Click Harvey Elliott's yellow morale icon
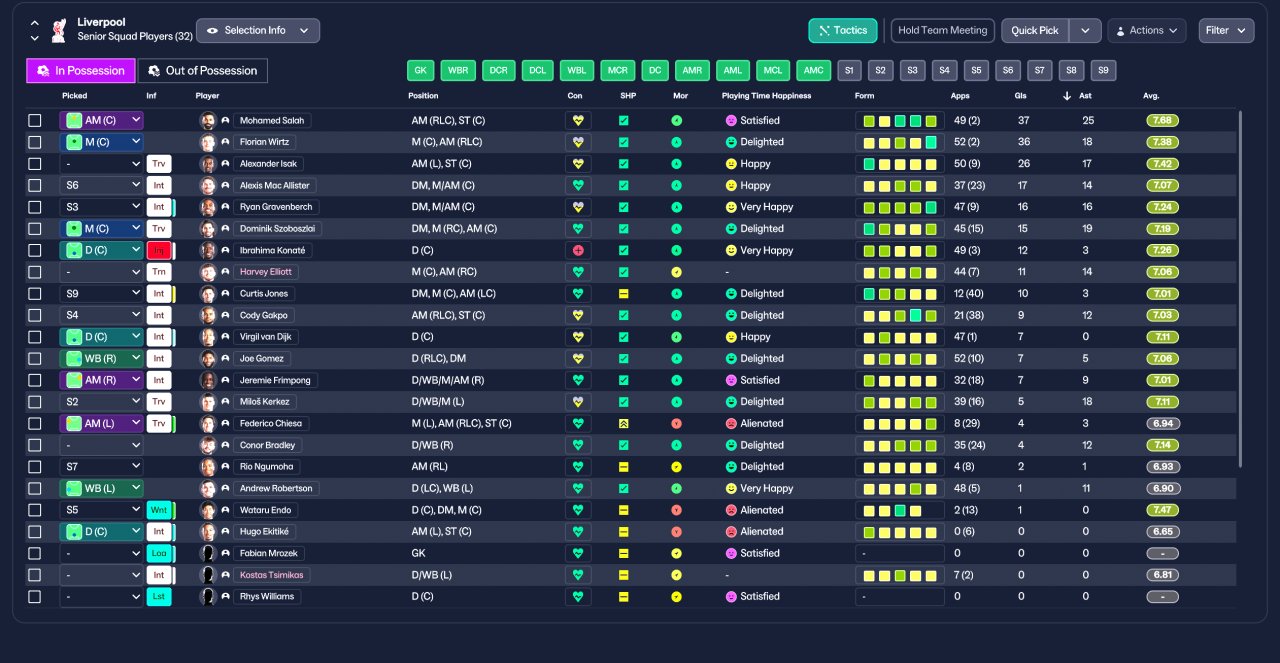Image resolution: width=1280 pixels, height=663 pixels. pos(676,272)
